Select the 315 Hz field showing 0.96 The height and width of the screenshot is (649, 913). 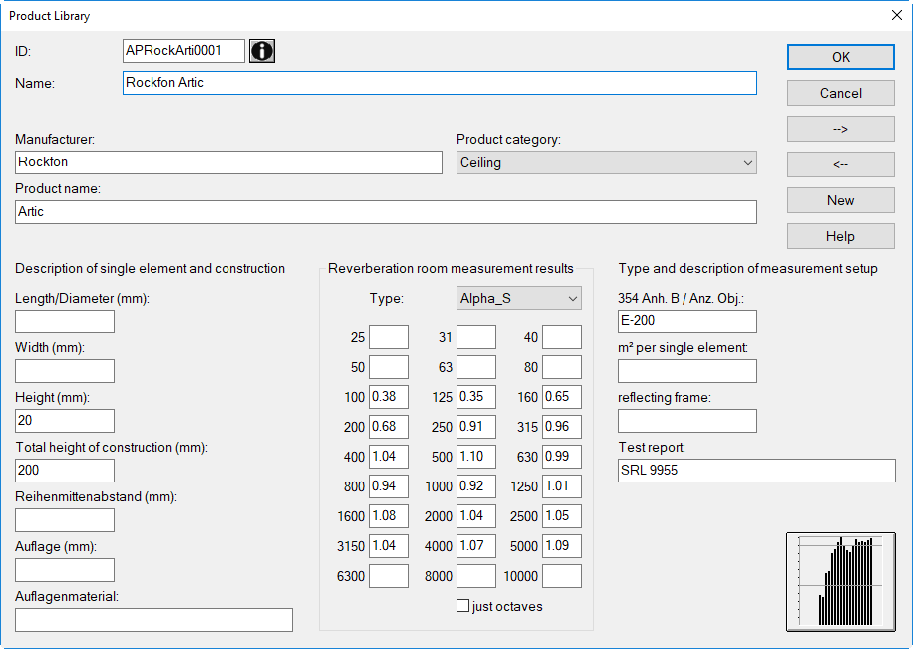562,427
